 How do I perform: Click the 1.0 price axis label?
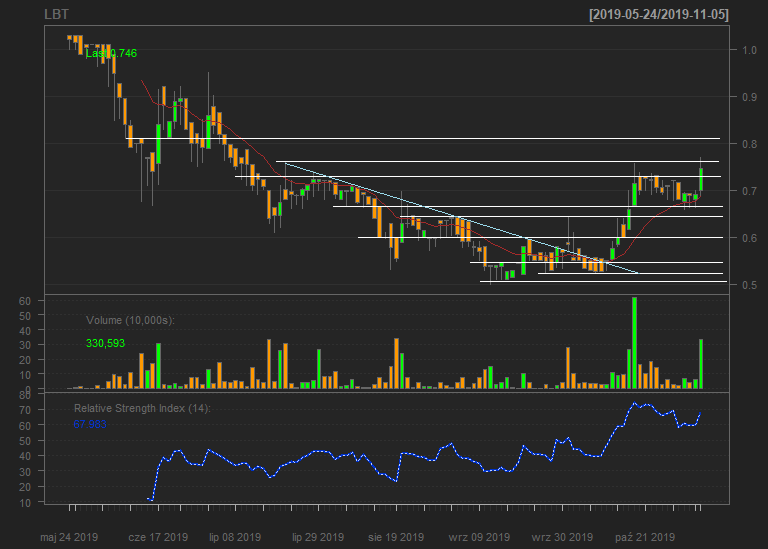click(x=749, y=50)
